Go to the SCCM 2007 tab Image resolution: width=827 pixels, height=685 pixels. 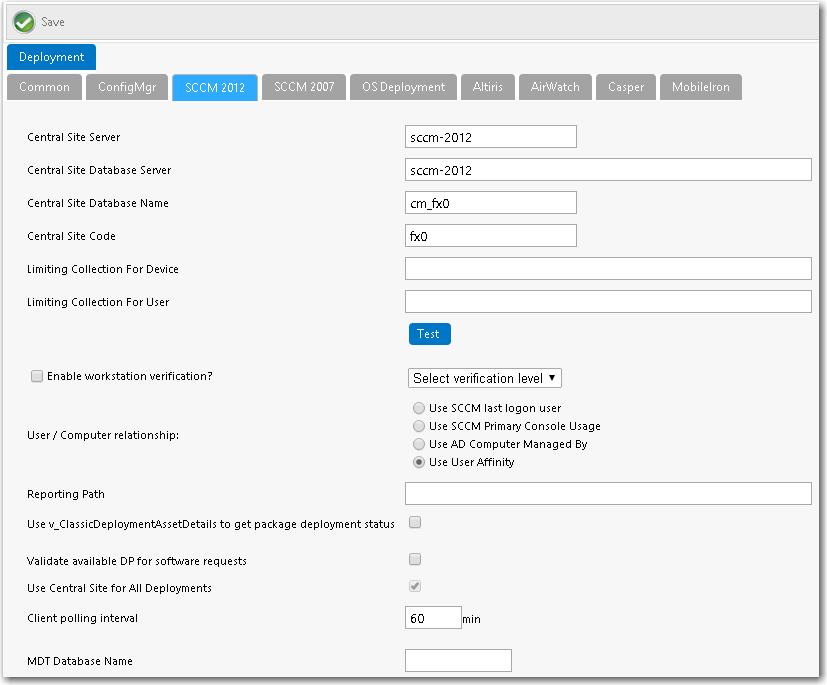[304, 87]
